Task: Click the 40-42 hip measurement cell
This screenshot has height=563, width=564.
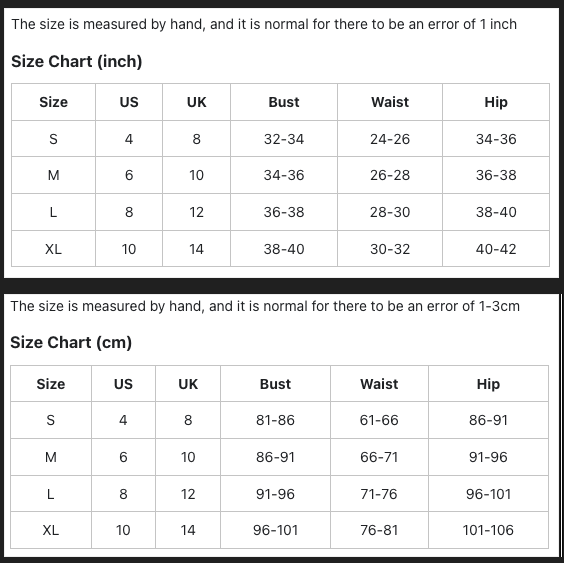Action: pyautogui.click(x=496, y=249)
